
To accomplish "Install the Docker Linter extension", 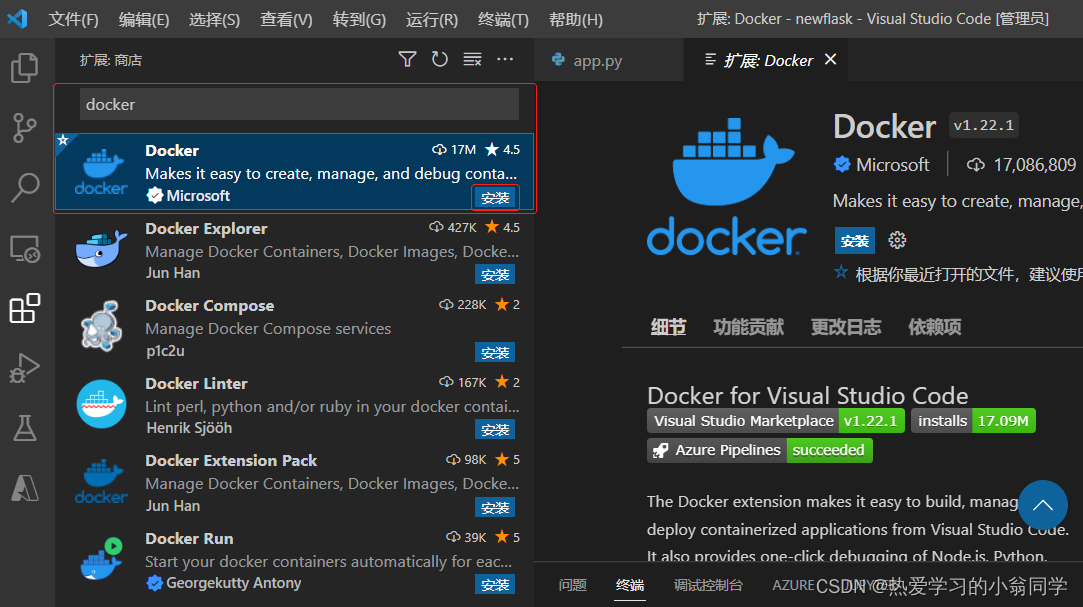I will click(x=495, y=430).
